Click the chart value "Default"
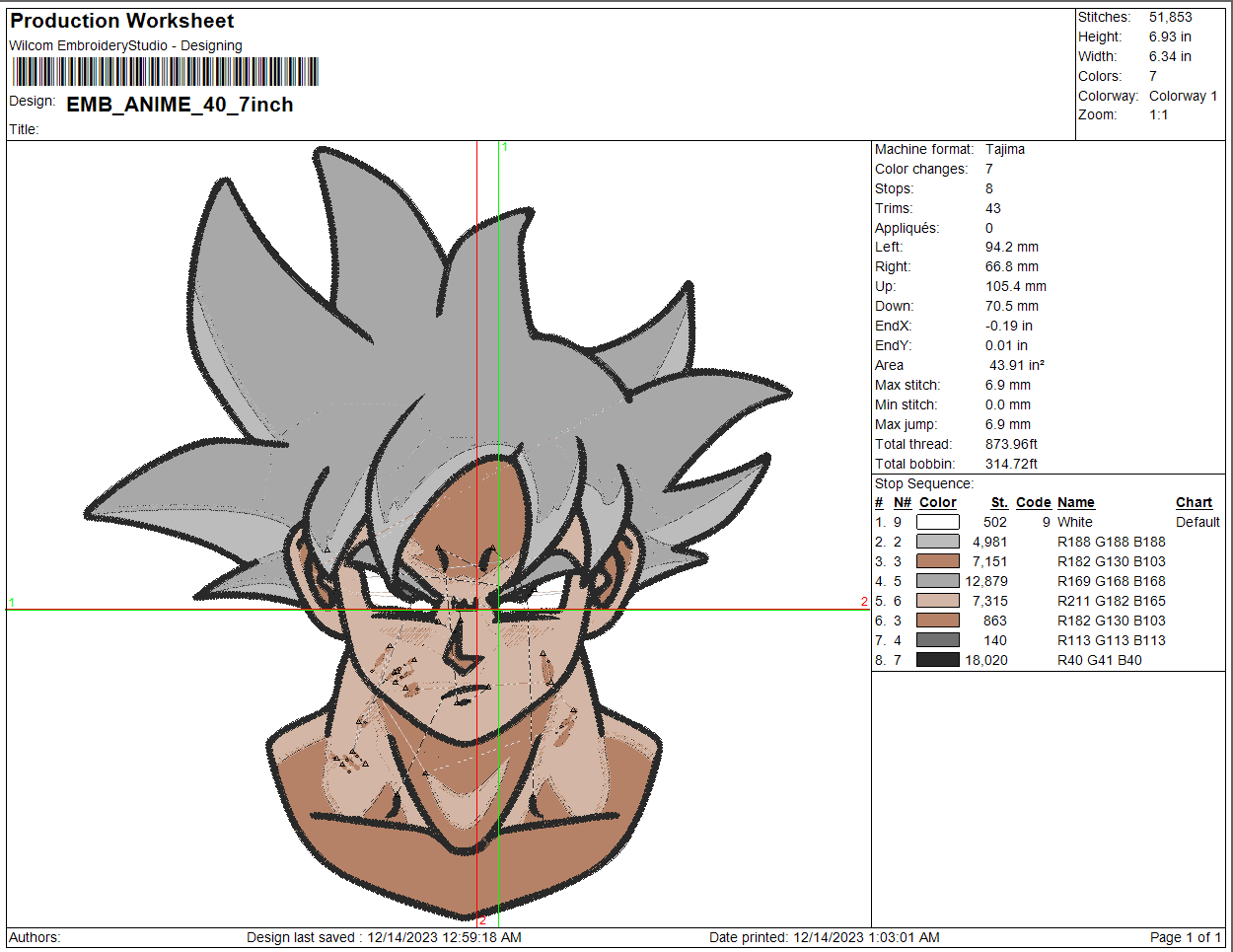Image resolution: width=1233 pixels, height=952 pixels. tap(1197, 522)
